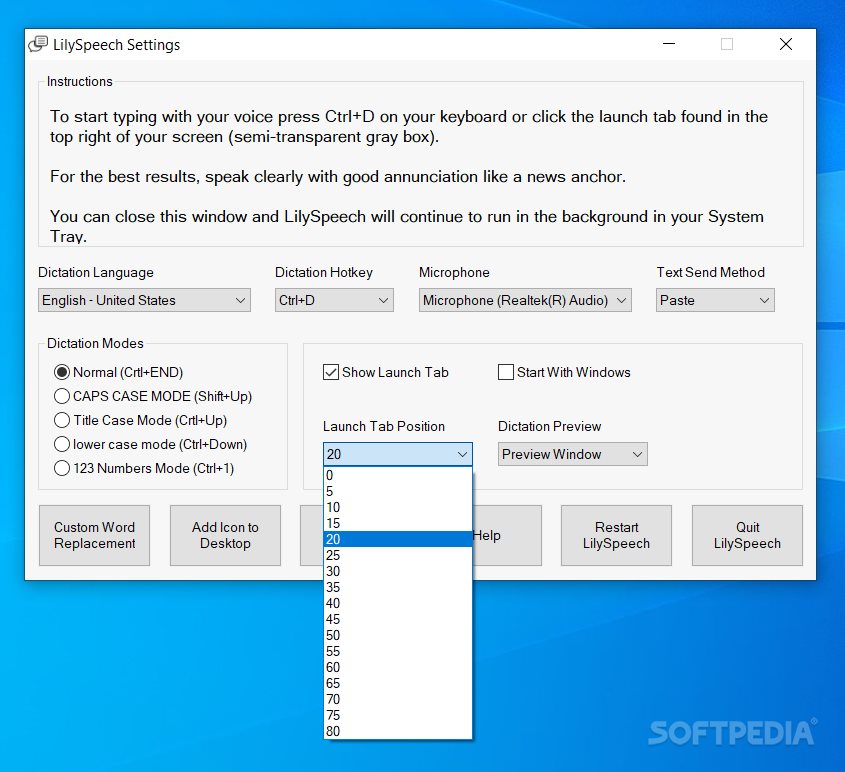Select 5 in Launch Tab Position list
The width and height of the screenshot is (845, 772).
(x=398, y=491)
